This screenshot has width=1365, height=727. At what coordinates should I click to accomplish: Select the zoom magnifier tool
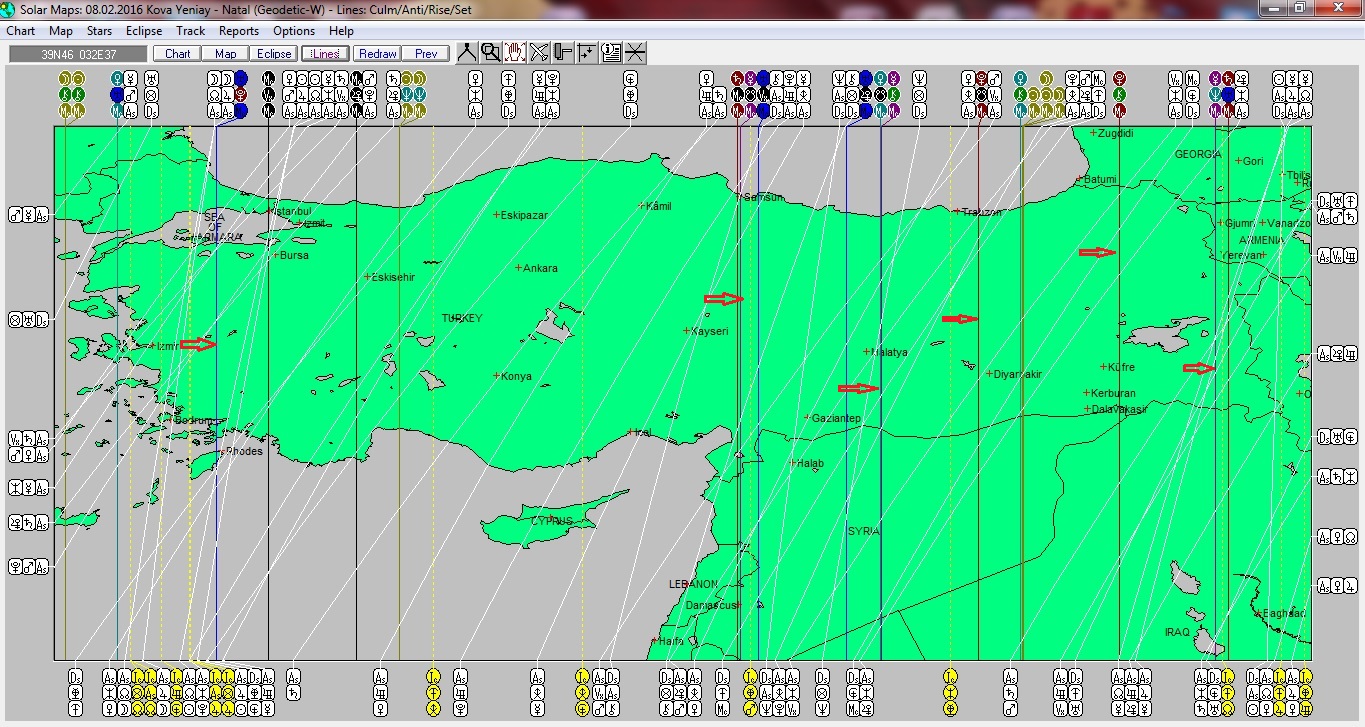491,53
